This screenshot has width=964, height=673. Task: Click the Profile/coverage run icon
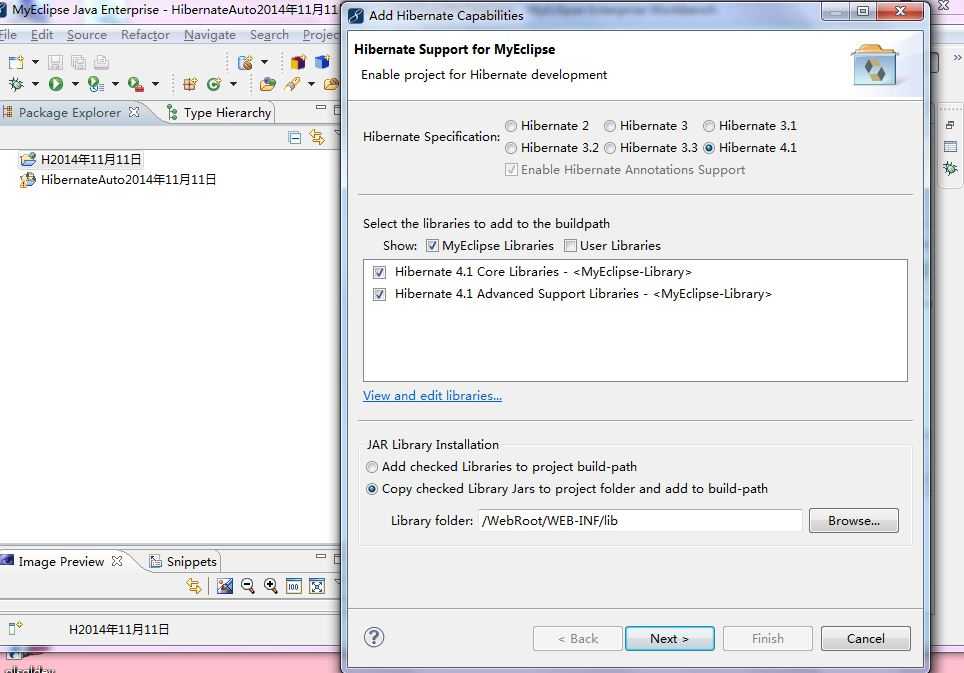tap(95, 84)
